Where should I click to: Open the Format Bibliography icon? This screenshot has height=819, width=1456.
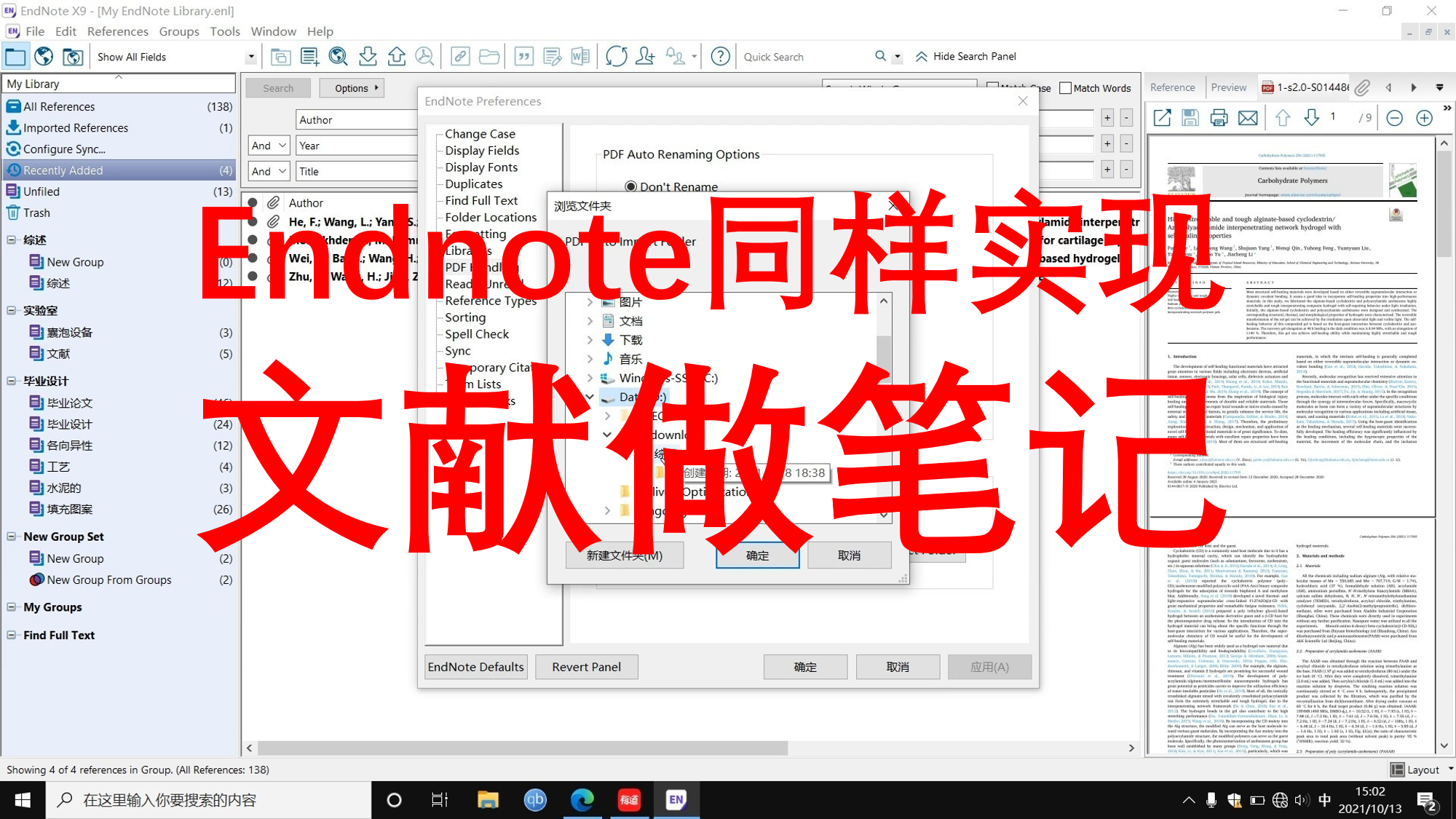click(x=552, y=56)
